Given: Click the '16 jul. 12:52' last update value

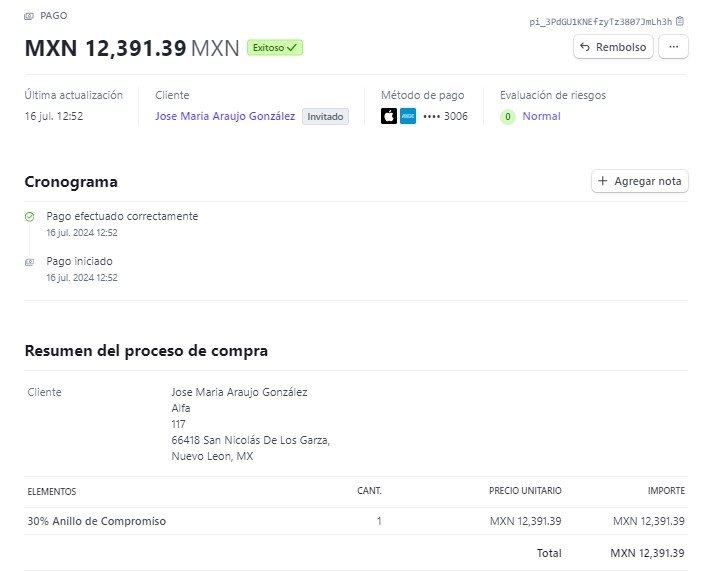Looking at the screenshot, I should 54,116.
